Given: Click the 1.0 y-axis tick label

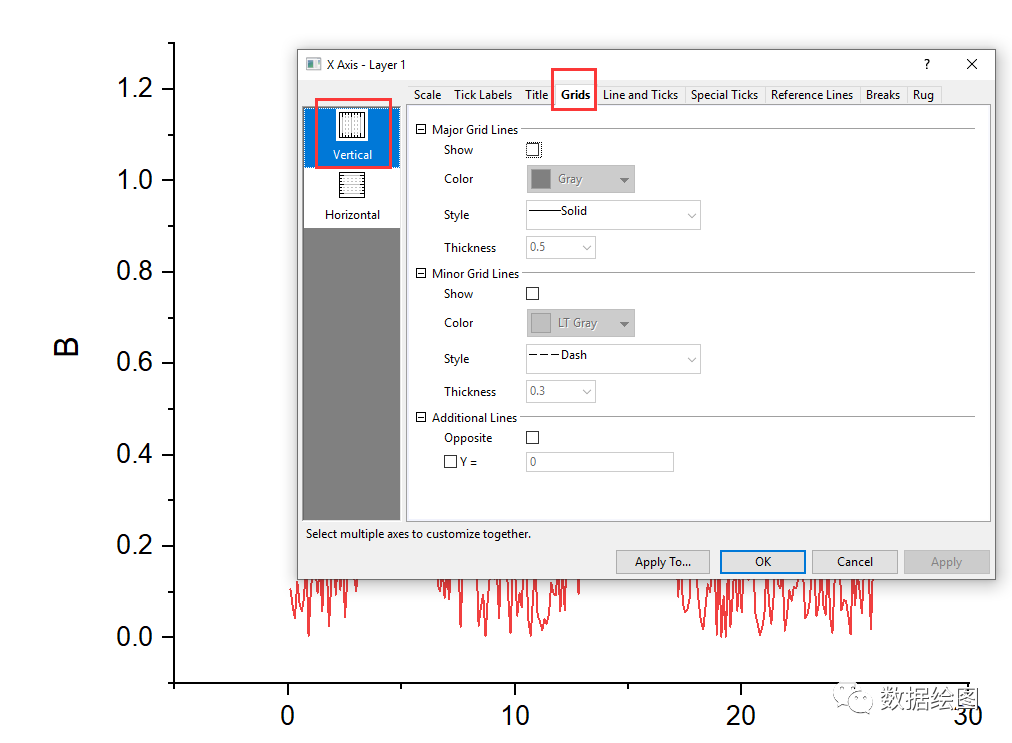Looking at the screenshot, I should coord(134,179).
